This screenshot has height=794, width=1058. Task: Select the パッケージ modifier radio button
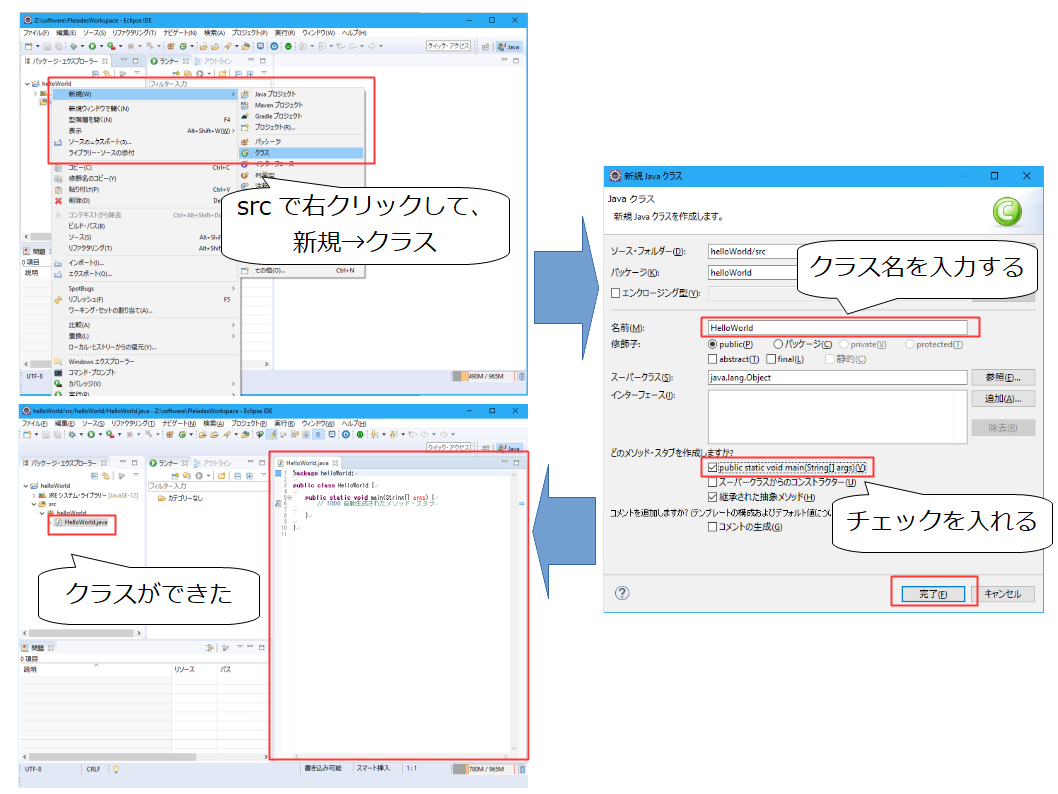point(778,345)
